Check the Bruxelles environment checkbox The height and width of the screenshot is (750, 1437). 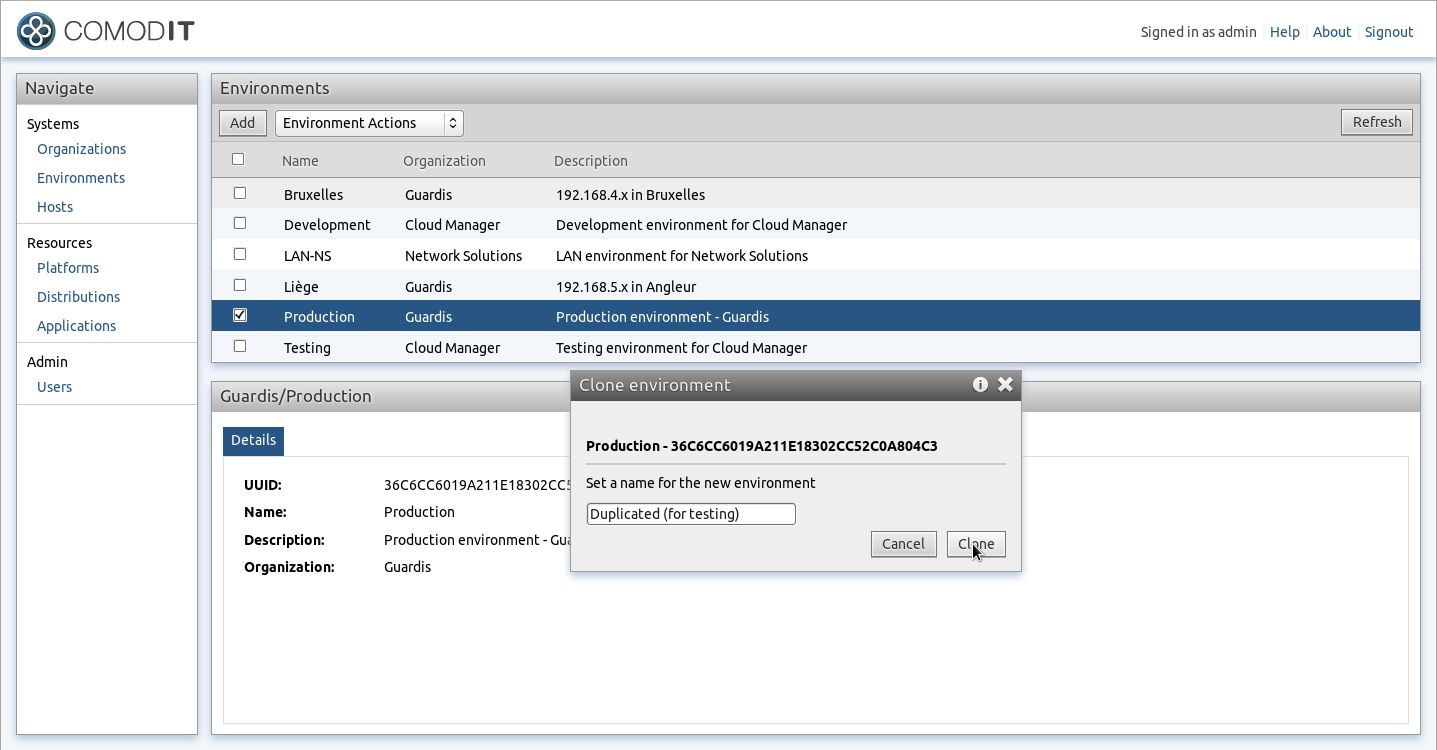[x=239, y=193]
